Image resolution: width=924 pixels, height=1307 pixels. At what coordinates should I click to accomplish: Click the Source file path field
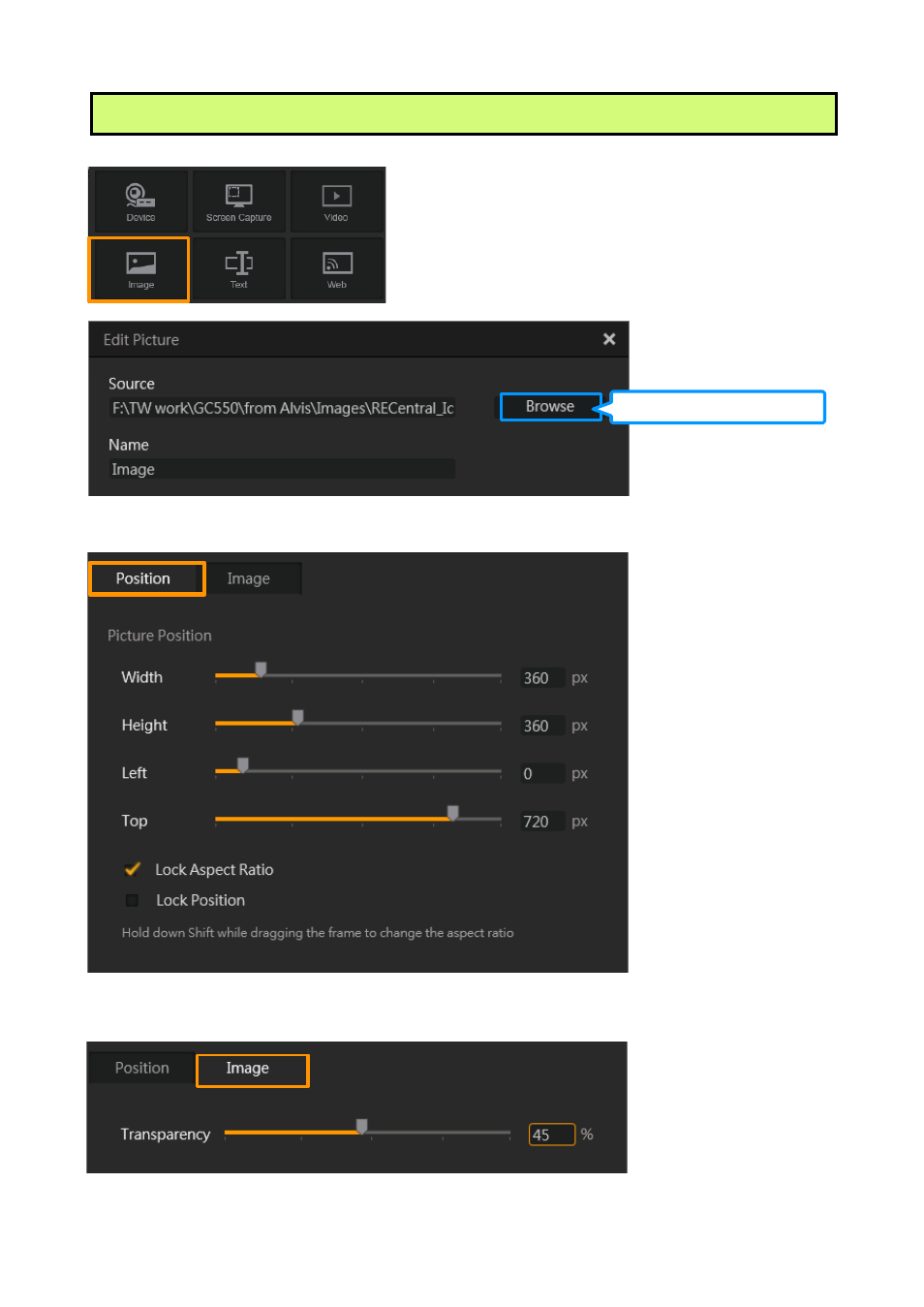[x=282, y=408]
